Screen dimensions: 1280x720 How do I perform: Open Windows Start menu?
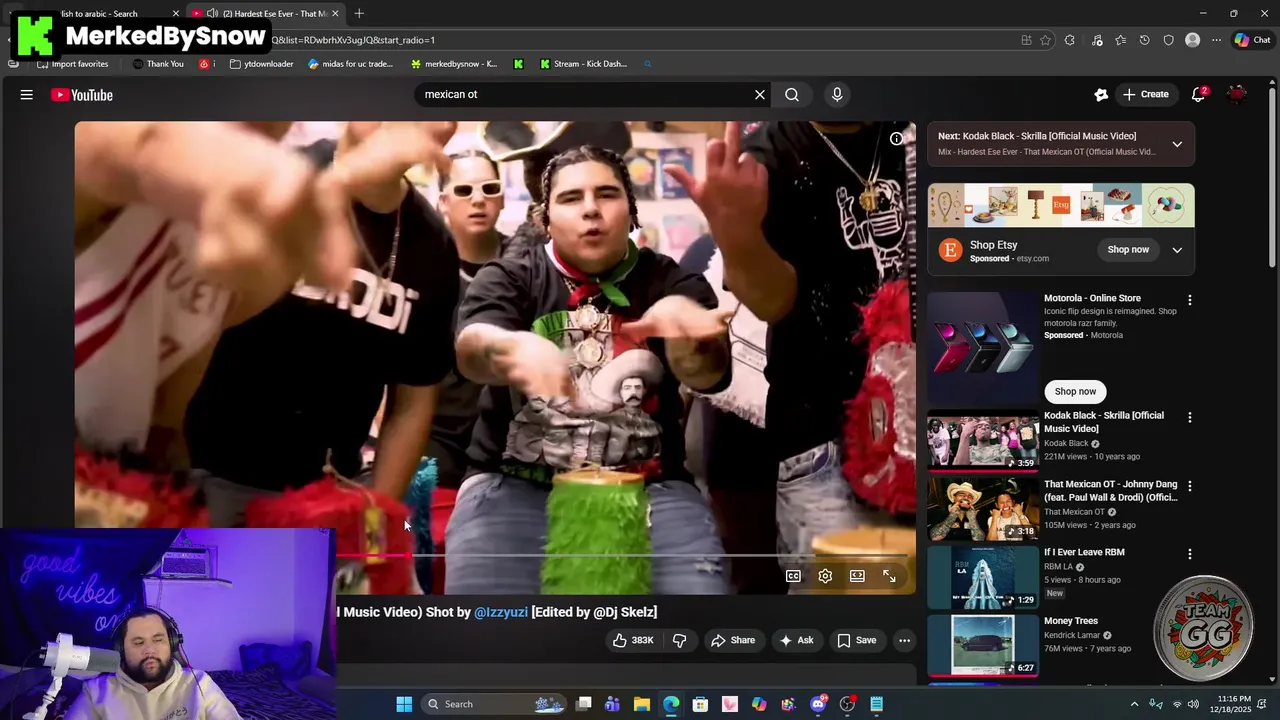coord(404,704)
